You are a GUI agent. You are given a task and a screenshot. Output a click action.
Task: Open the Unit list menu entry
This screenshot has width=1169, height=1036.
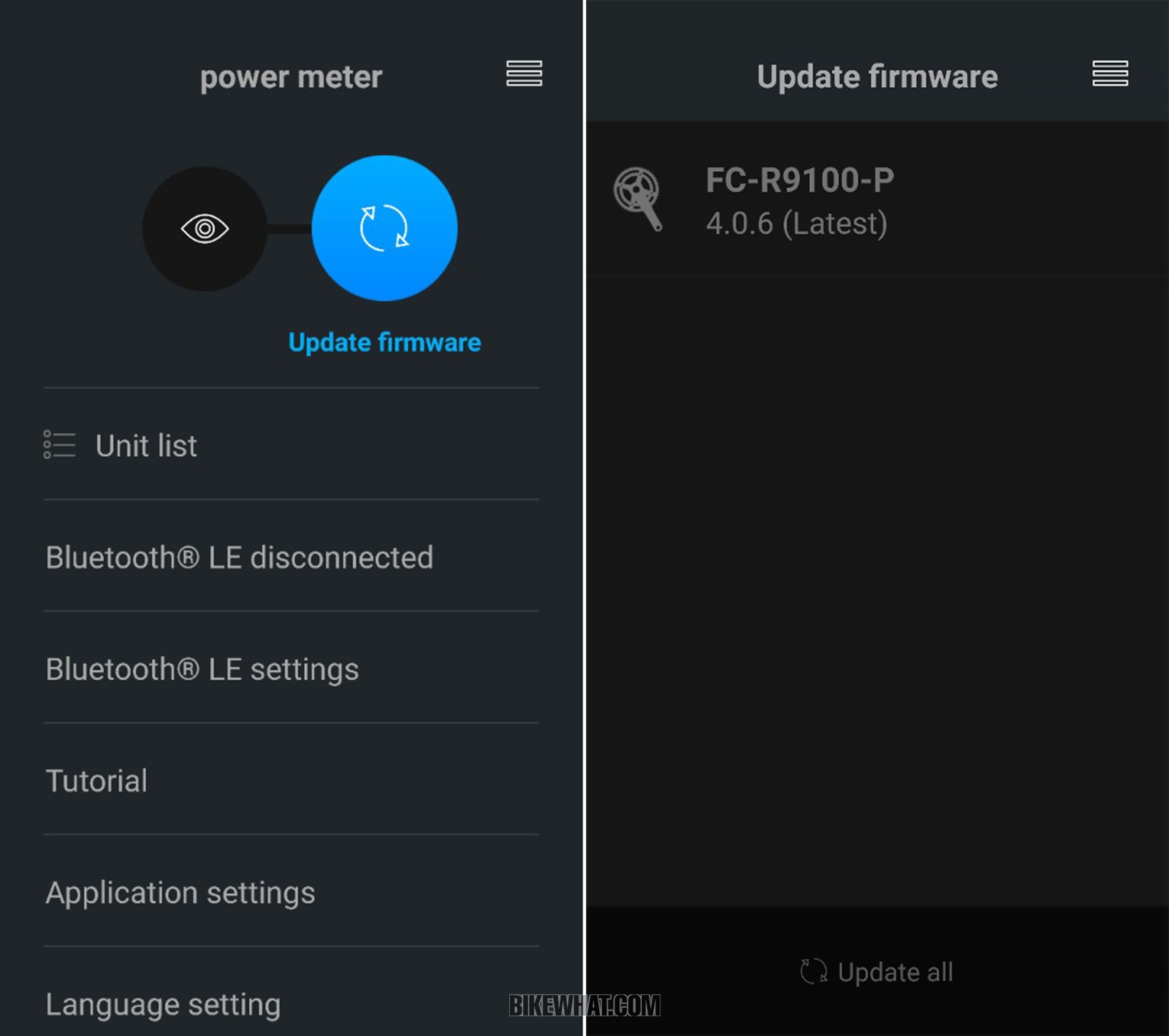click(x=292, y=445)
